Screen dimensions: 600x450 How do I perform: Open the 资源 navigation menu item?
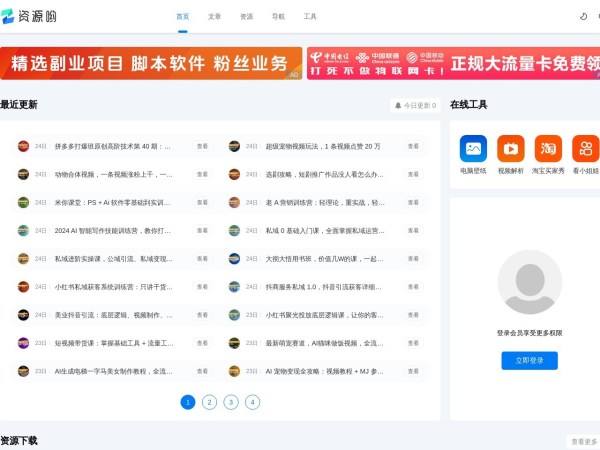point(247,17)
